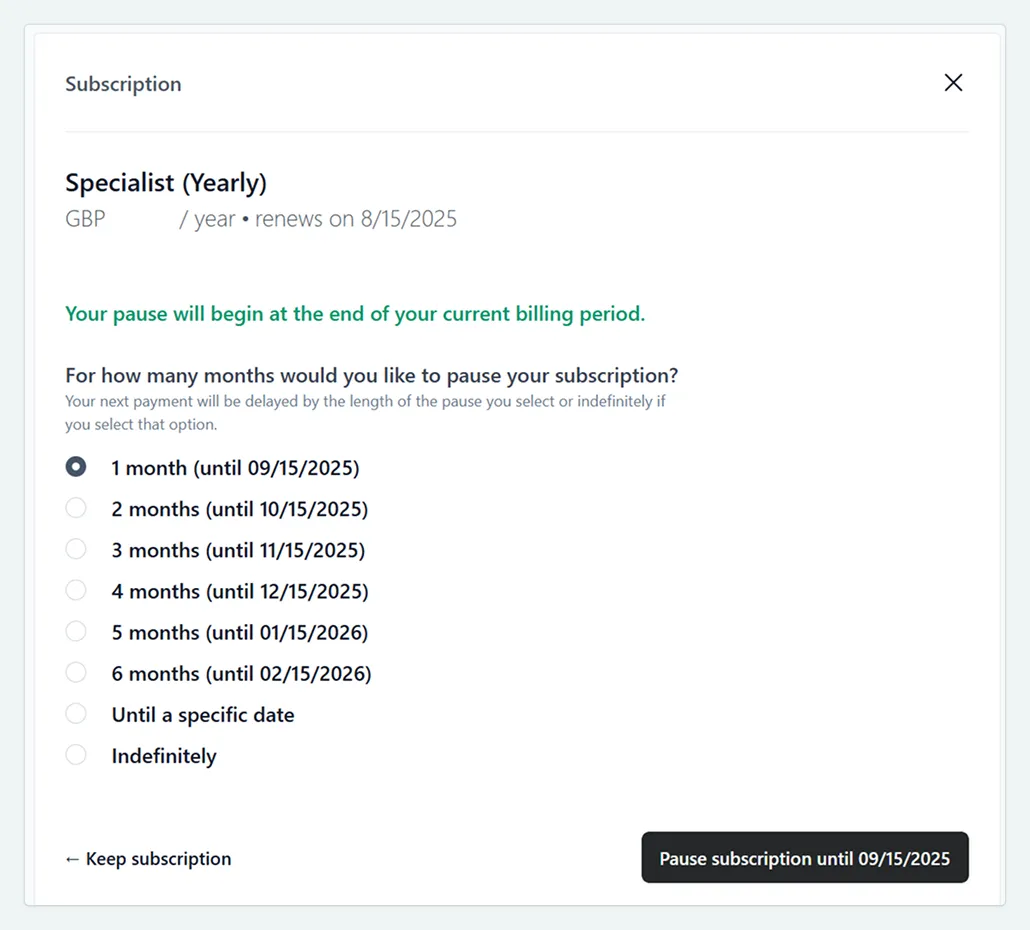The width and height of the screenshot is (1030, 930).
Task: Click the X icon to dismiss the dialog
Action: coord(953,83)
